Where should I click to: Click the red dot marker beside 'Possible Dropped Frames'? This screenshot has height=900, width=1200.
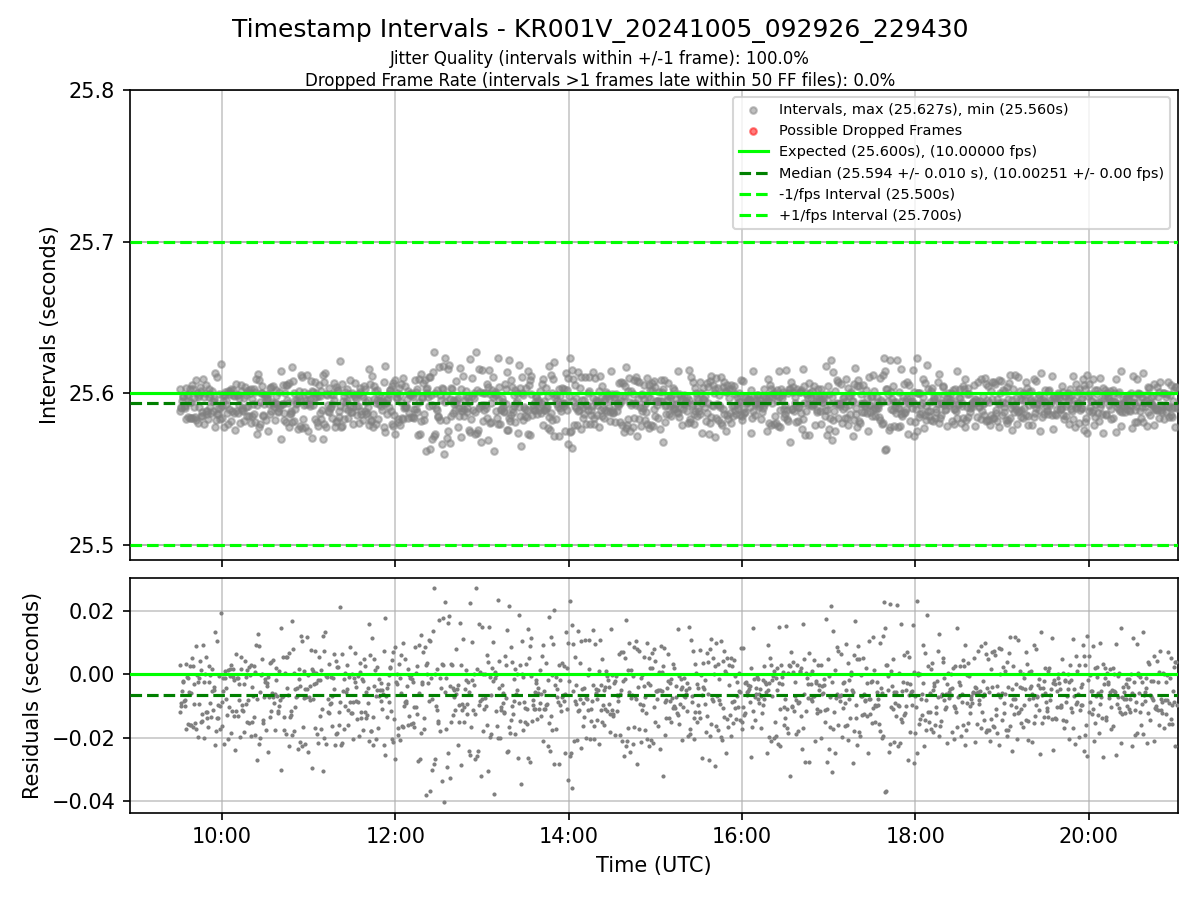click(x=754, y=131)
